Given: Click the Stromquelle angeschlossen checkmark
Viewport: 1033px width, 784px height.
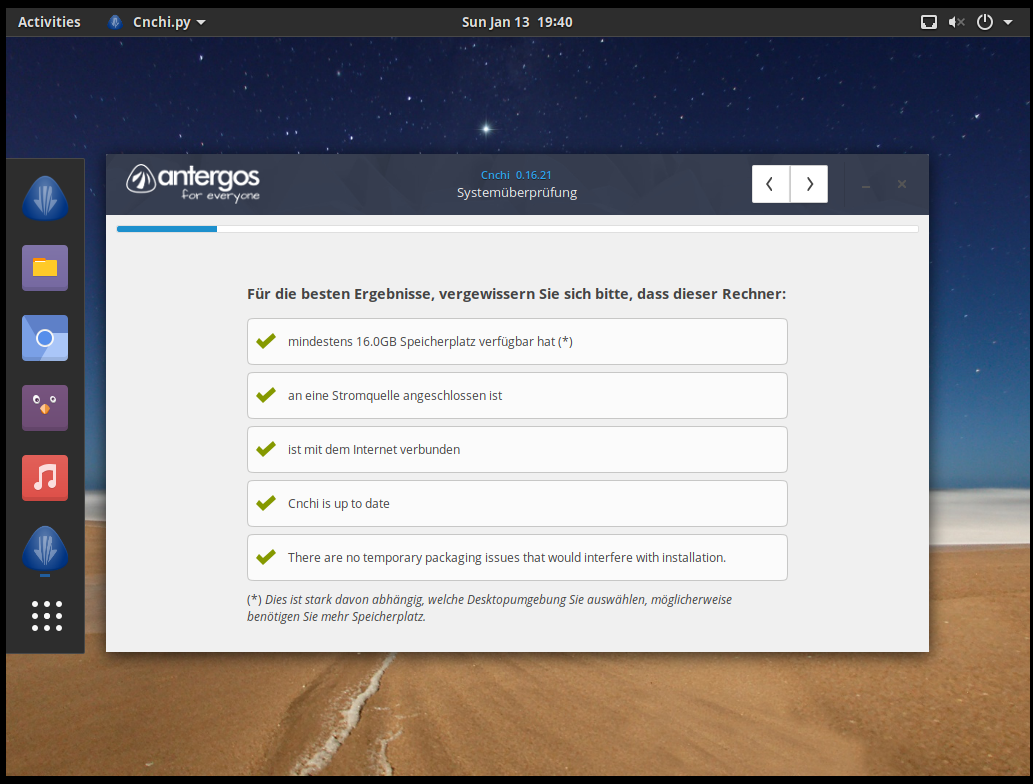Looking at the screenshot, I should pos(266,395).
